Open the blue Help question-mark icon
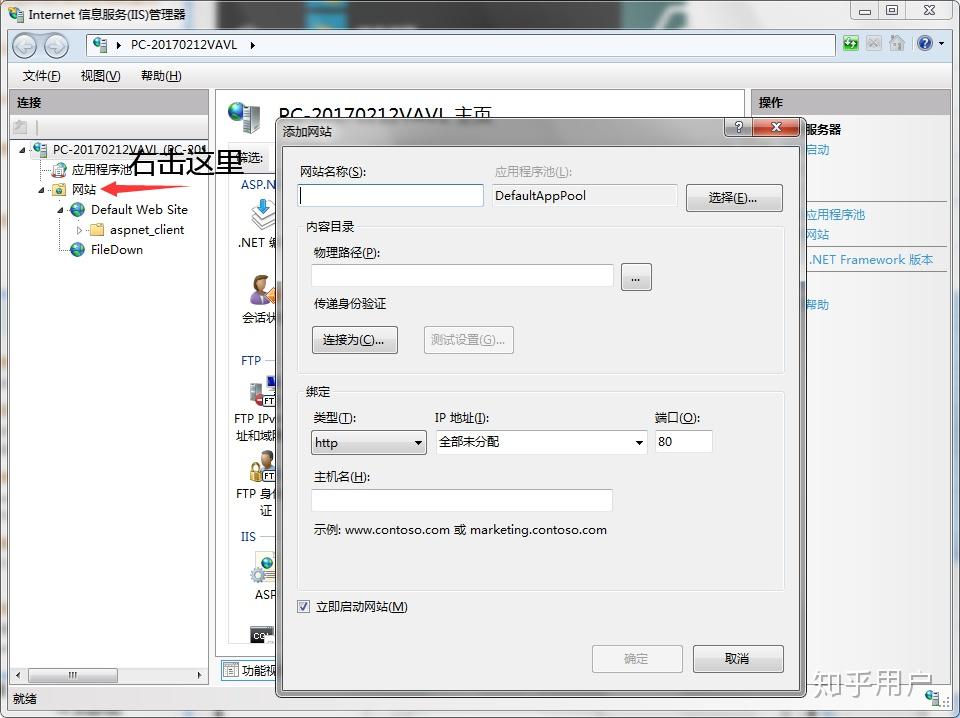The image size is (960, 718). click(x=924, y=43)
